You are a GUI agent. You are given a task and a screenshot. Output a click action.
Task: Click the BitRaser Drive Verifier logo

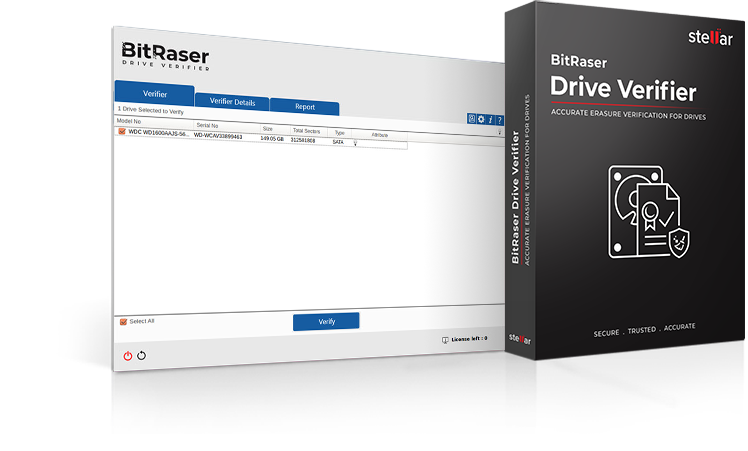coord(166,56)
